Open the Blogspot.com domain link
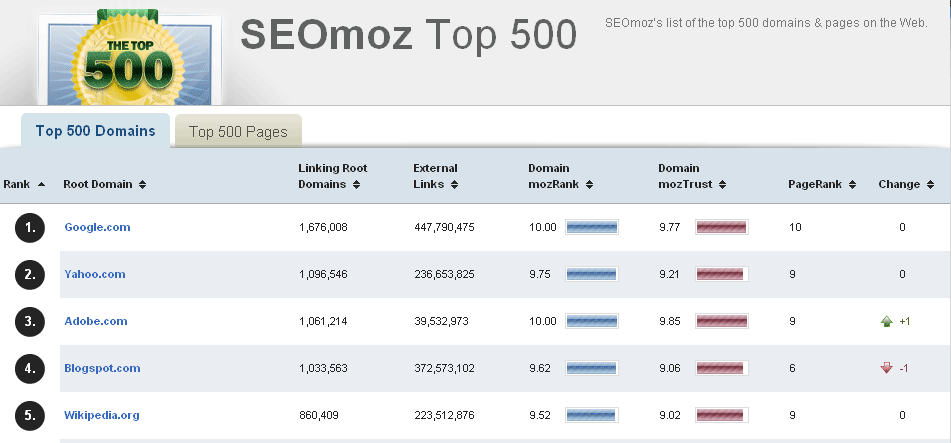This screenshot has height=443, width=951. tap(102, 368)
